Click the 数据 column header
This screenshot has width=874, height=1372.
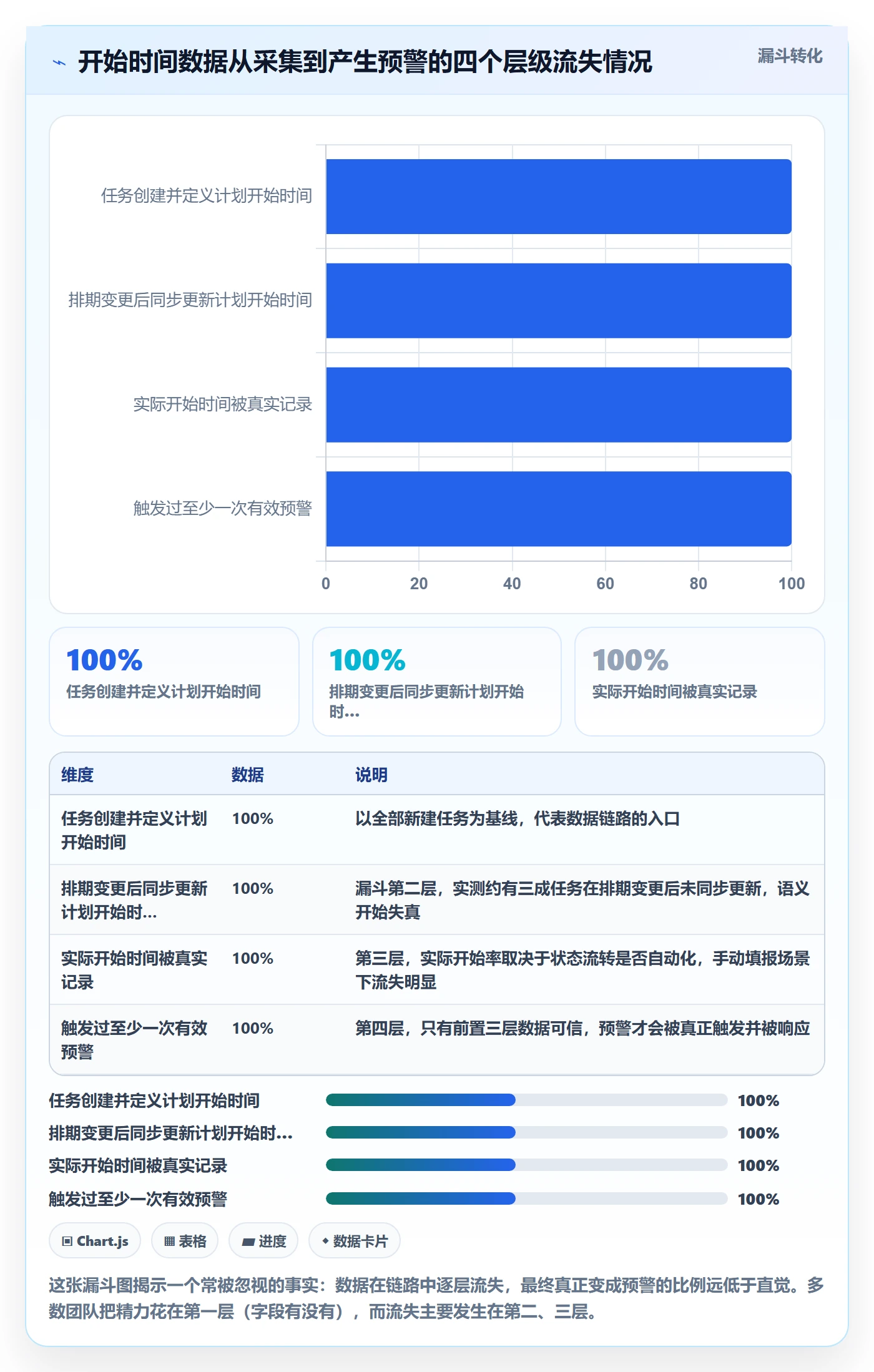pyautogui.click(x=248, y=775)
